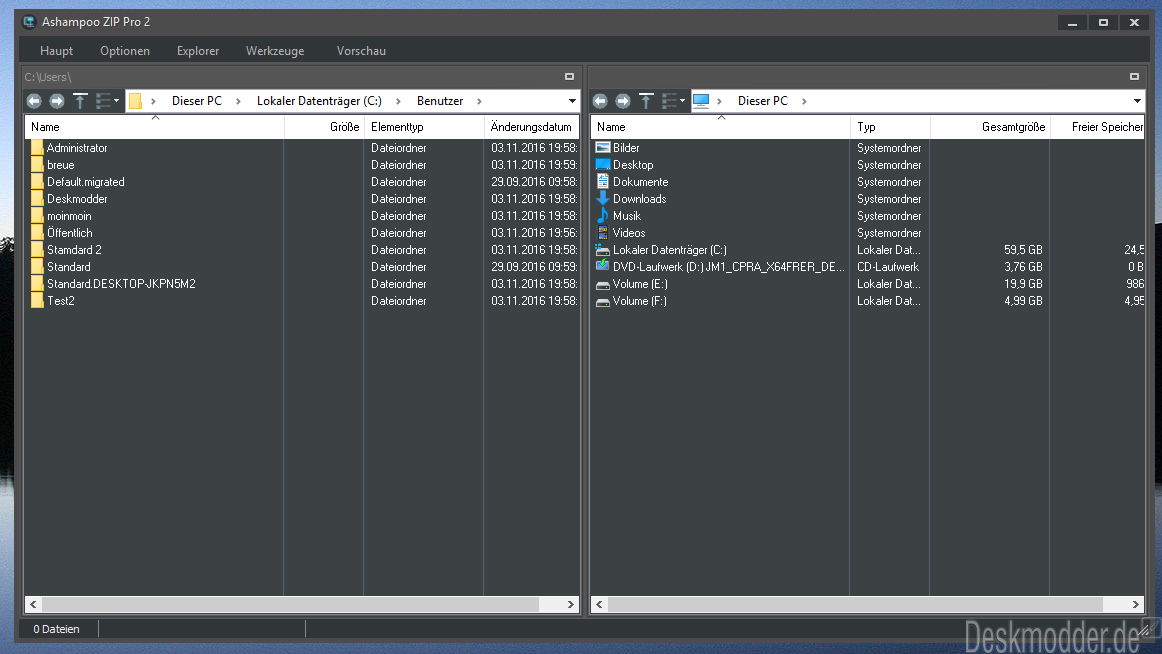1162x654 pixels.
Task: Open the Haupt menu
Action: coord(56,51)
